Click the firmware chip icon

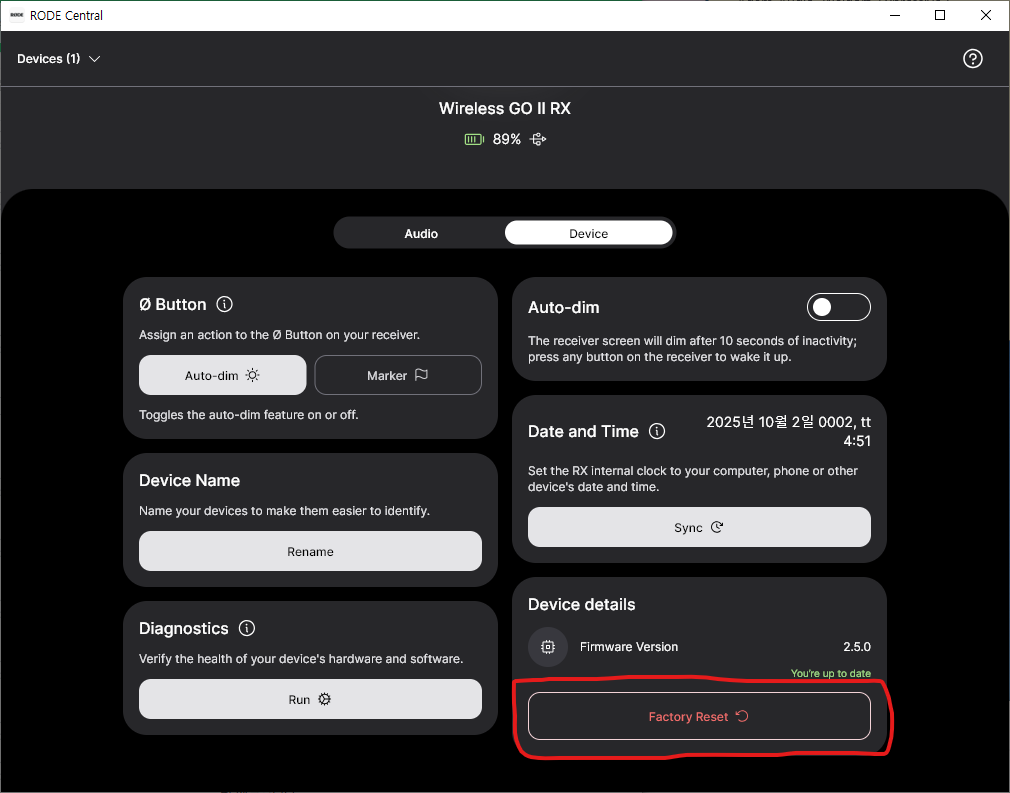click(548, 647)
